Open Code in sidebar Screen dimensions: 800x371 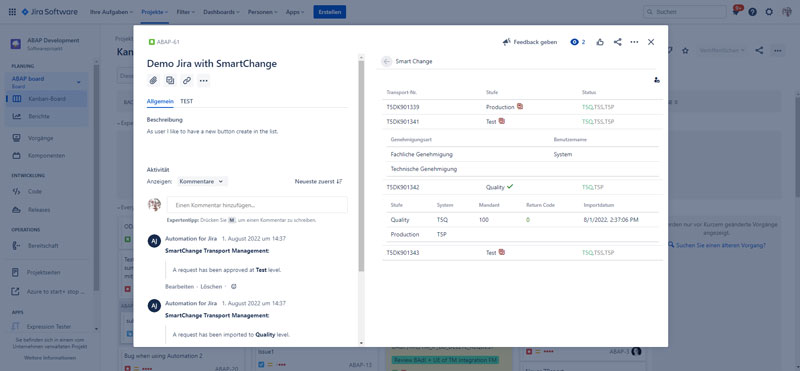point(46,192)
